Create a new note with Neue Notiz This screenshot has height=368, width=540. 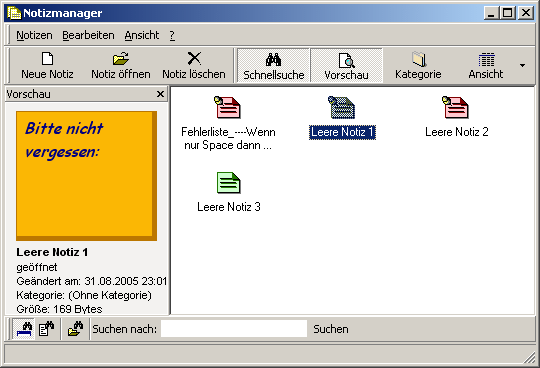47,65
